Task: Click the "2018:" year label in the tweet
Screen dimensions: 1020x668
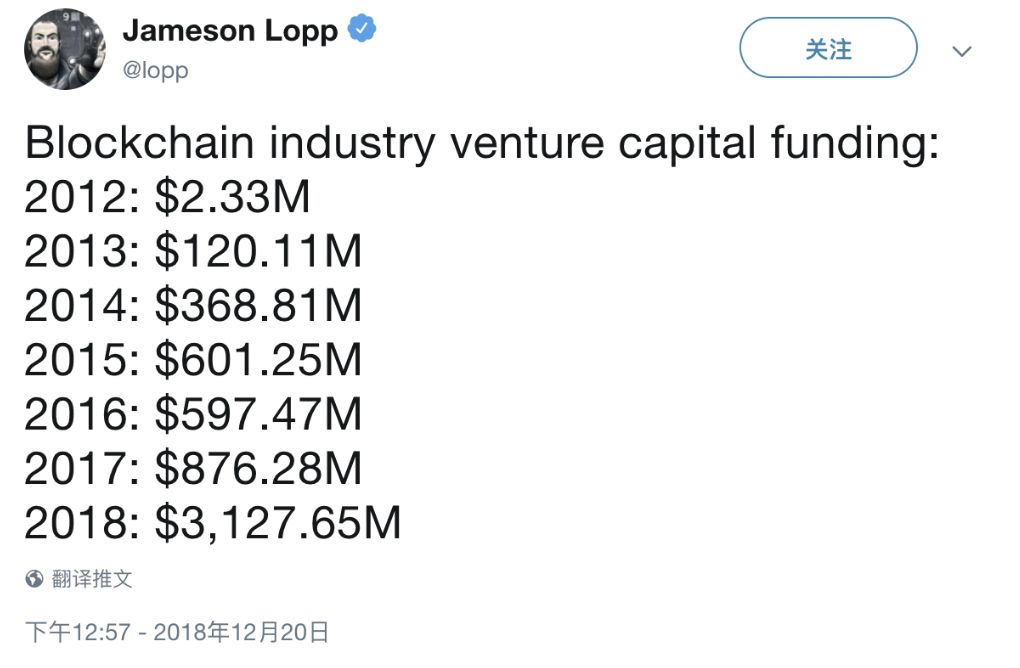Action: tap(83, 523)
